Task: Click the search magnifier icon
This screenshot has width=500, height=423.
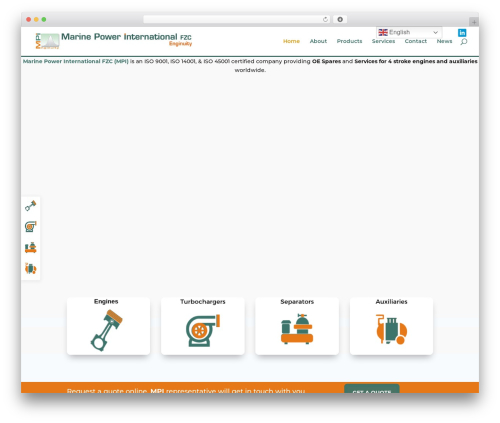Action: (464, 42)
